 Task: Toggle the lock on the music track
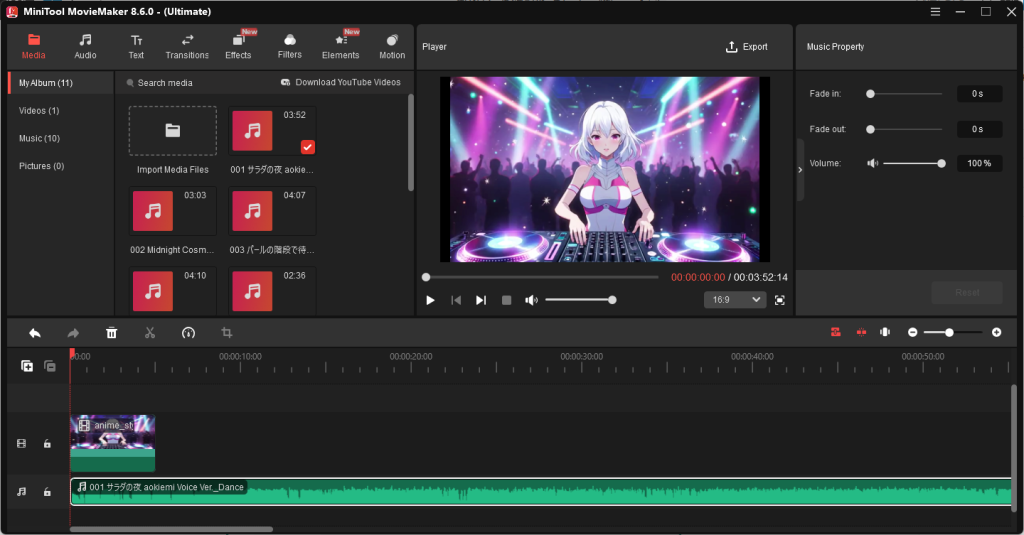pyautogui.click(x=47, y=492)
